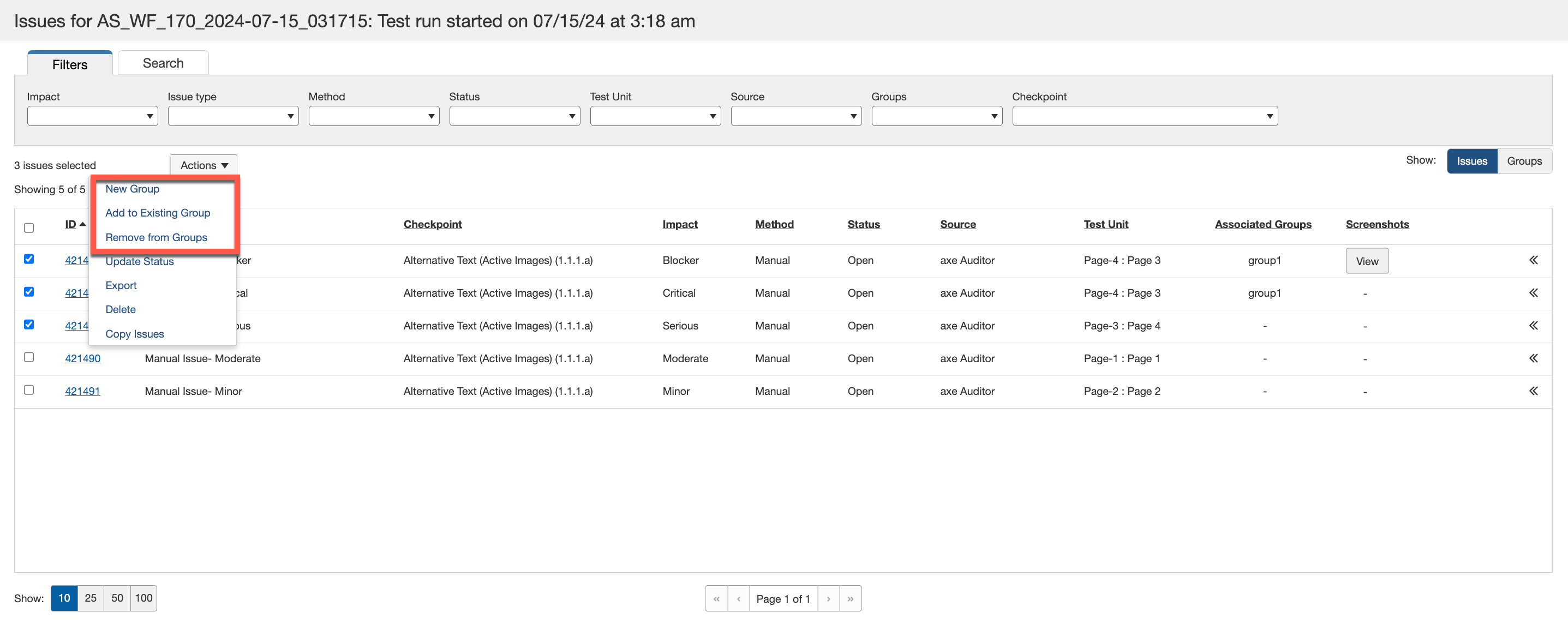Choose New Group from Actions menu
The height and width of the screenshot is (624, 1568).
tap(132, 189)
